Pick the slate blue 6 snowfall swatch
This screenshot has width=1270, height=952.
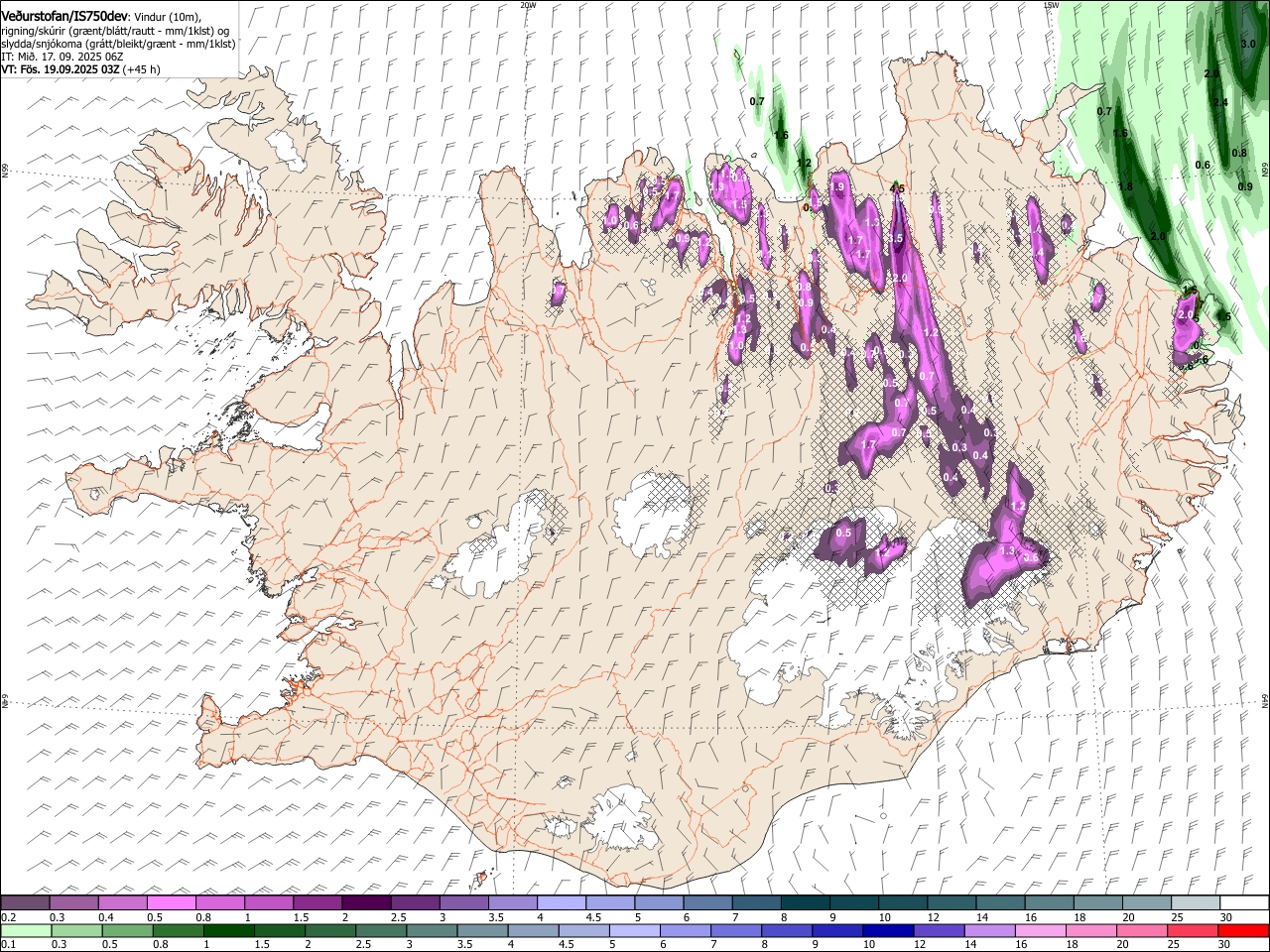pyautogui.click(x=706, y=902)
